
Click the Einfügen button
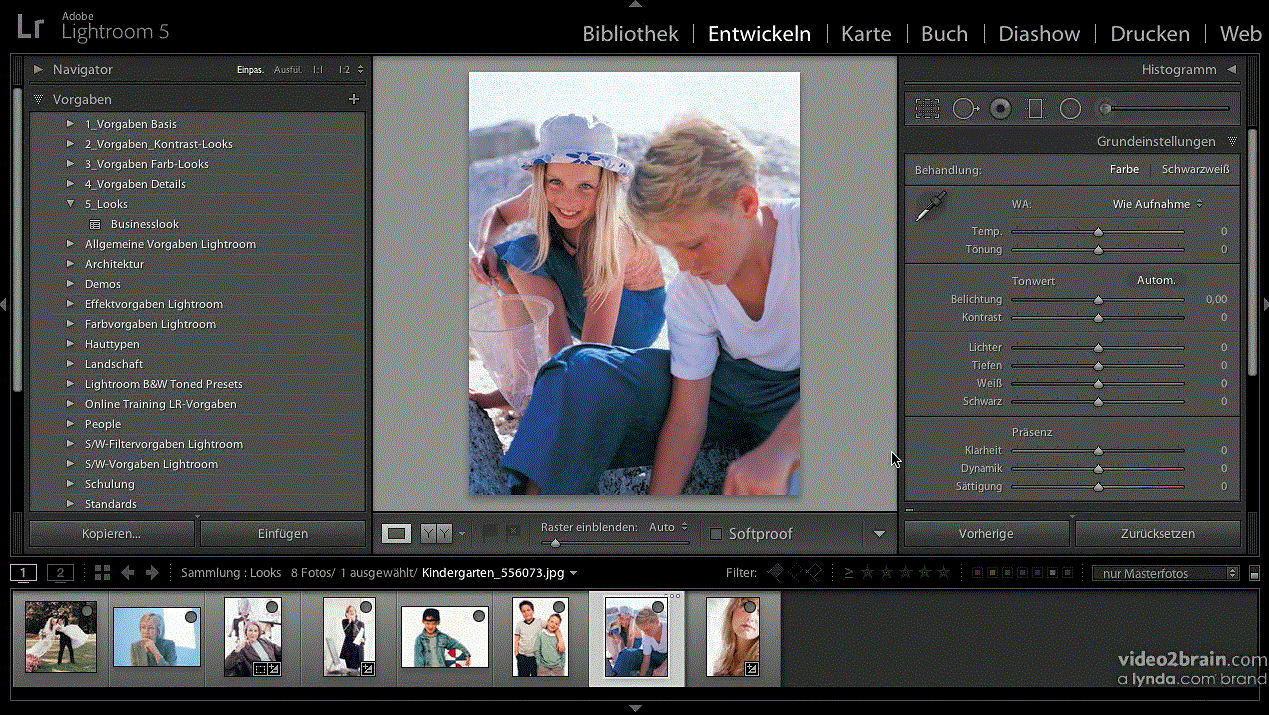[x=283, y=534]
